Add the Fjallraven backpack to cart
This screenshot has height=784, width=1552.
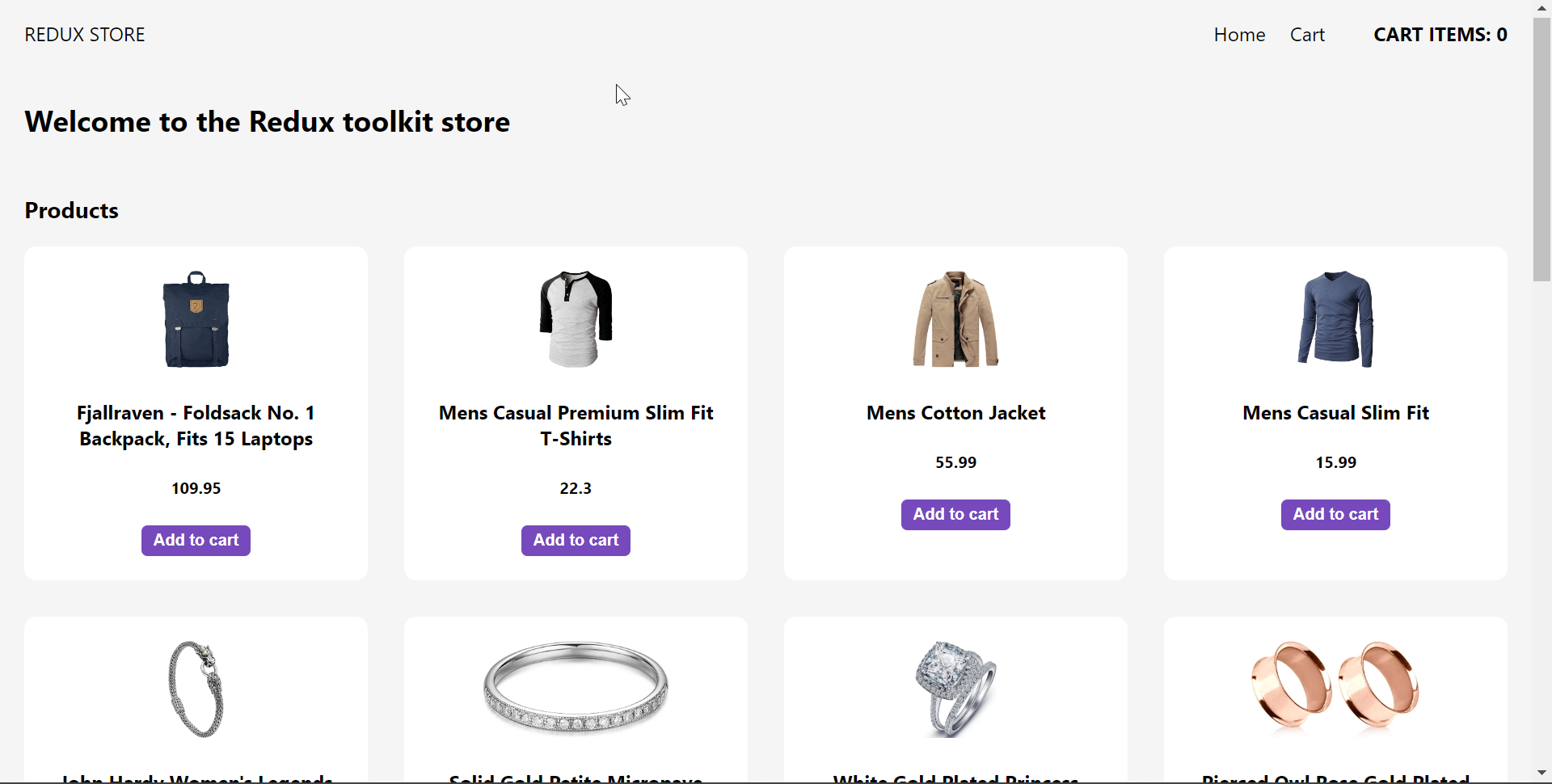(x=195, y=540)
